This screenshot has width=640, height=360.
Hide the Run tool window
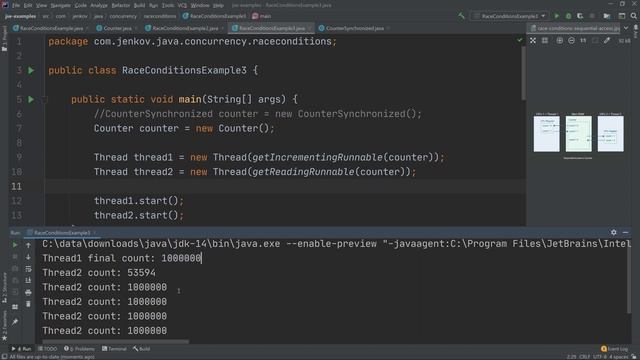click(x=626, y=232)
